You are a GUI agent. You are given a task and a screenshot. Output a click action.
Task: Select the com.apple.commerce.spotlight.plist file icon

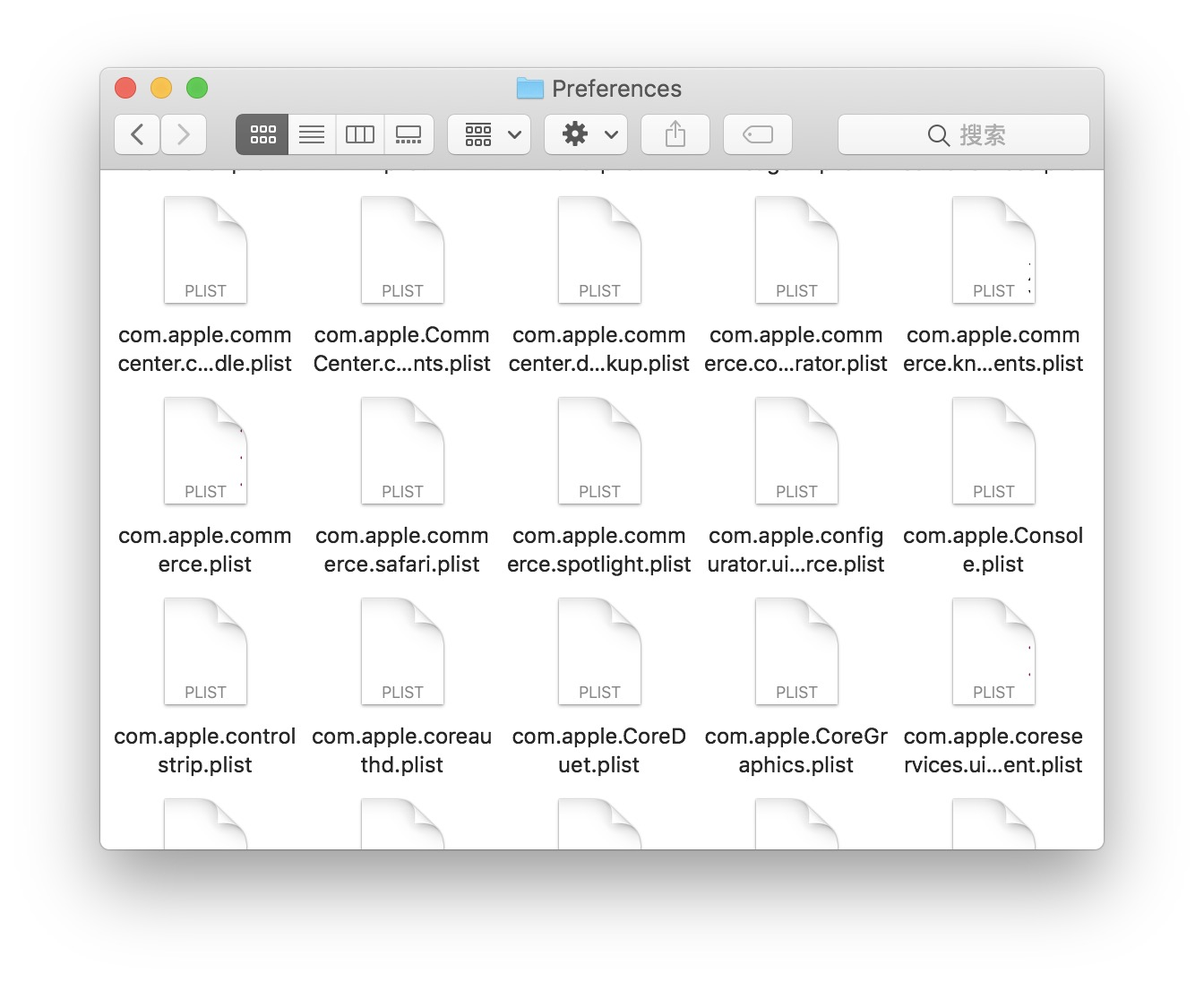point(599,451)
